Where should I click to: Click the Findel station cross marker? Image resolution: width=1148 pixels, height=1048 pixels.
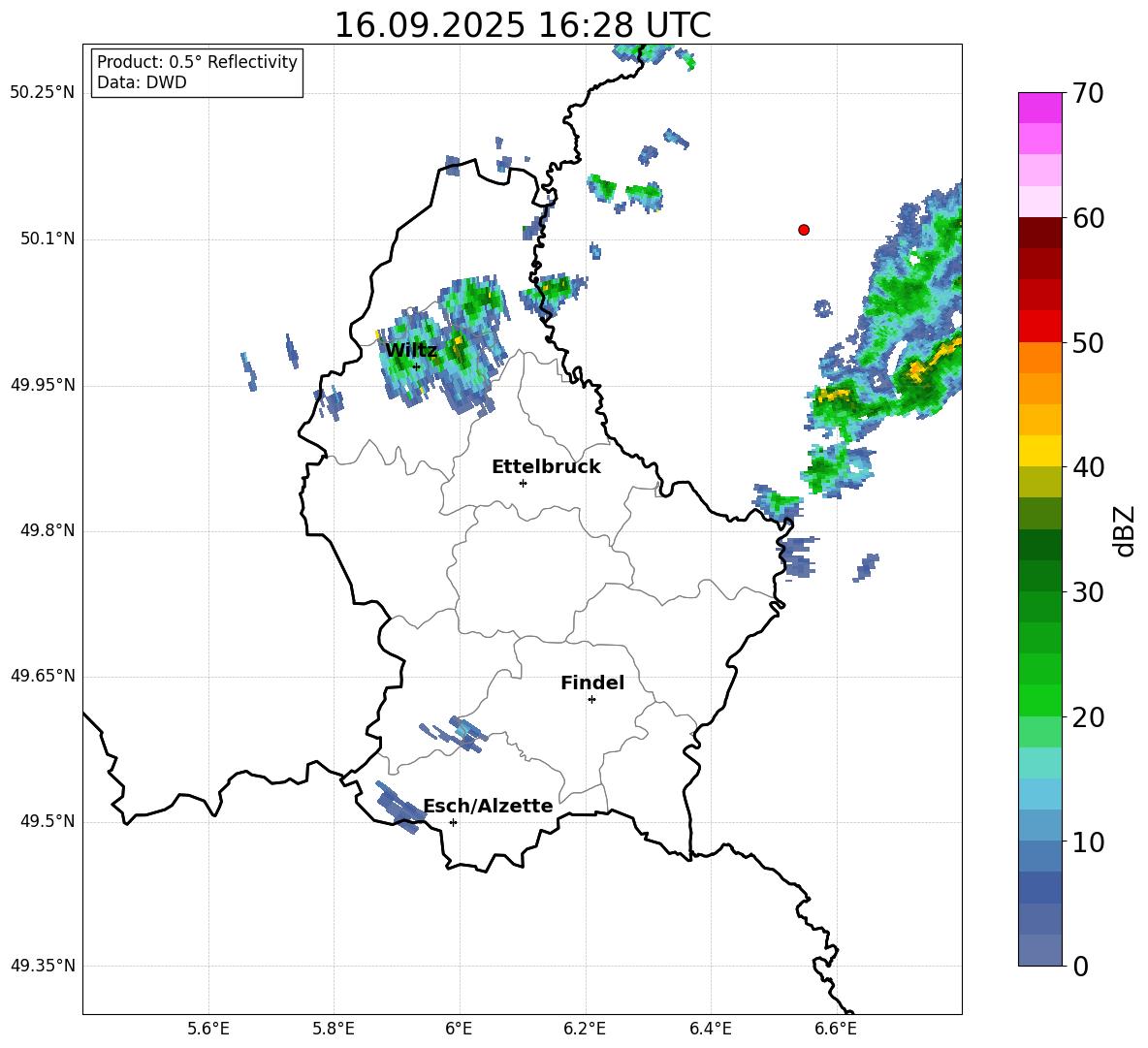591,700
